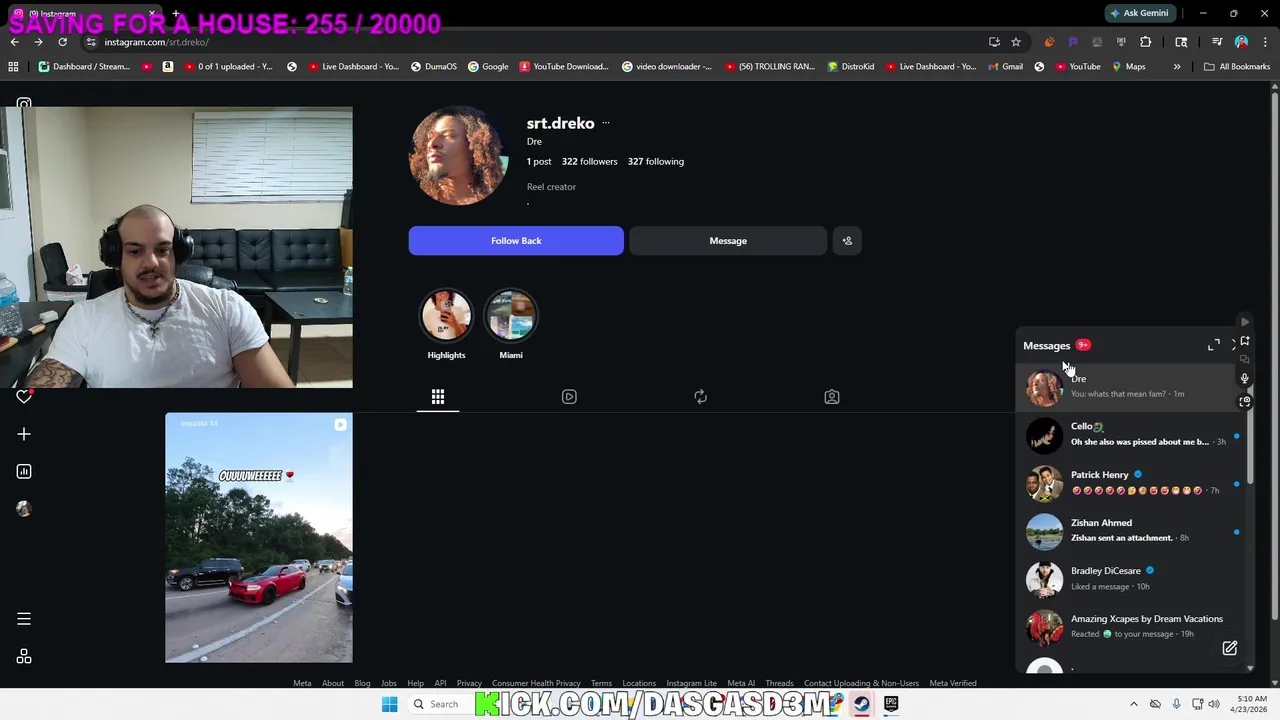Install app icon in address bar

point(994,42)
